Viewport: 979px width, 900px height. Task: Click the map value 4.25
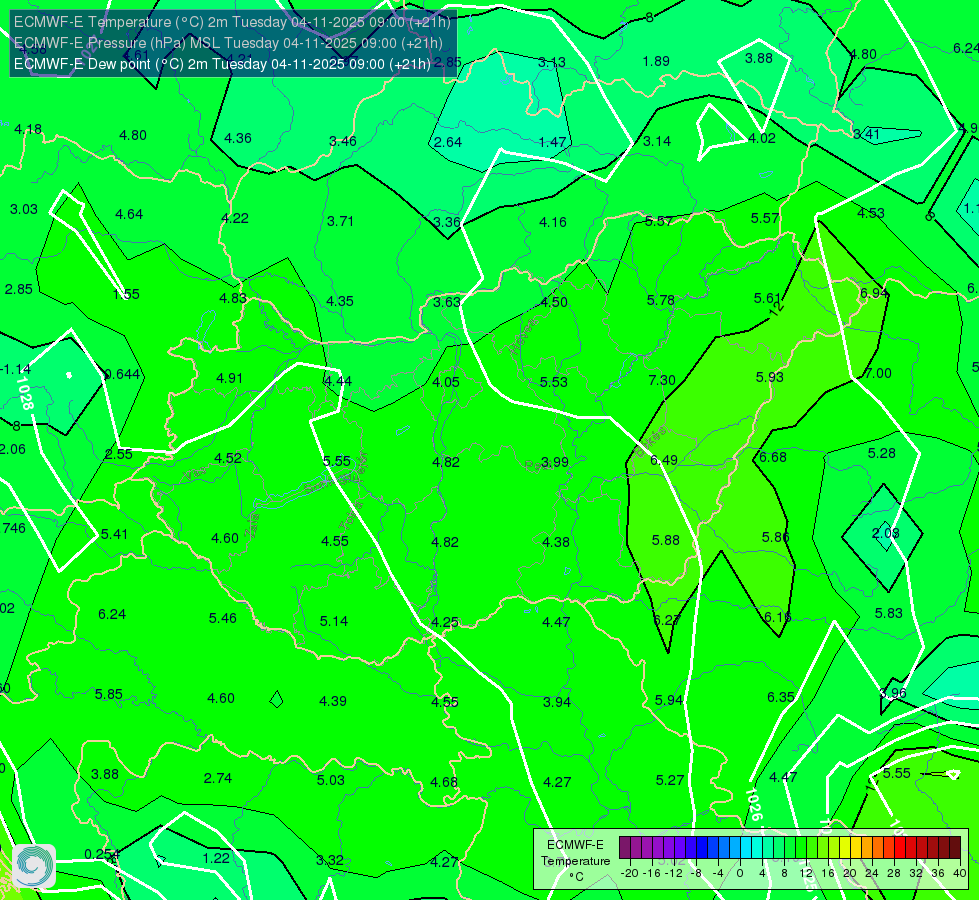(x=445, y=622)
